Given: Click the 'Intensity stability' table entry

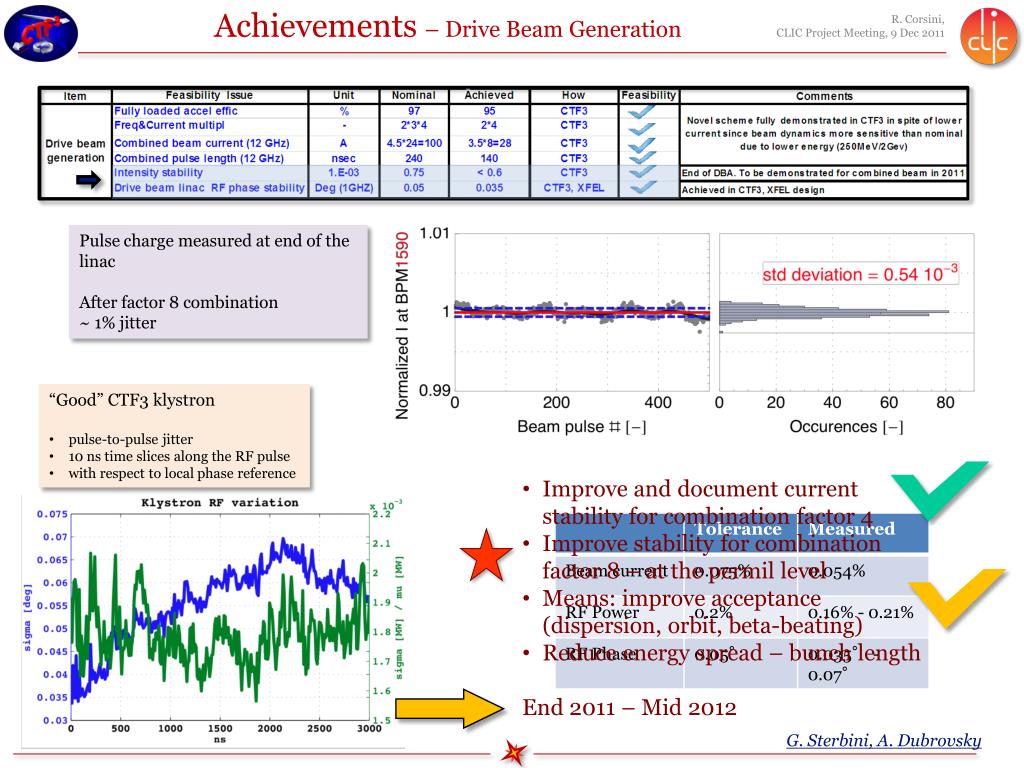Looking at the screenshot, I should 159,172.
